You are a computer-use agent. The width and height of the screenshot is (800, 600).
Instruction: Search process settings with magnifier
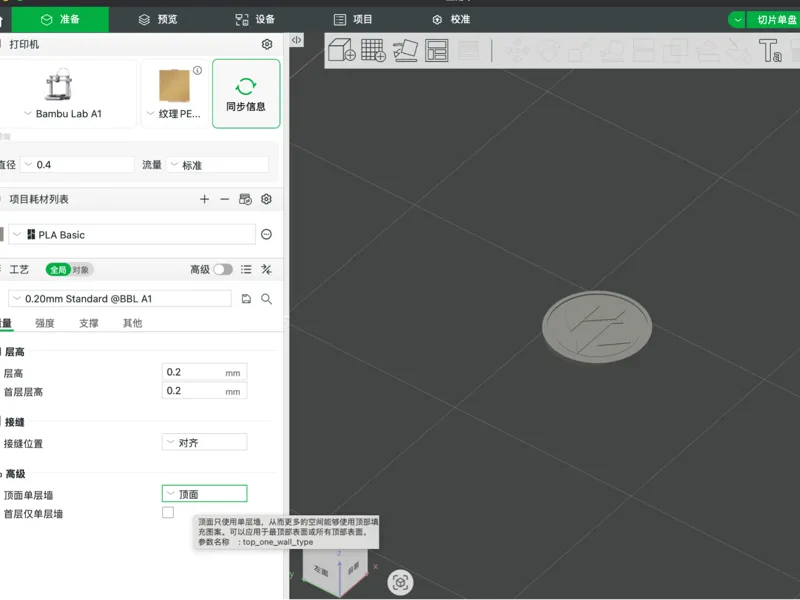pos(266,299)
